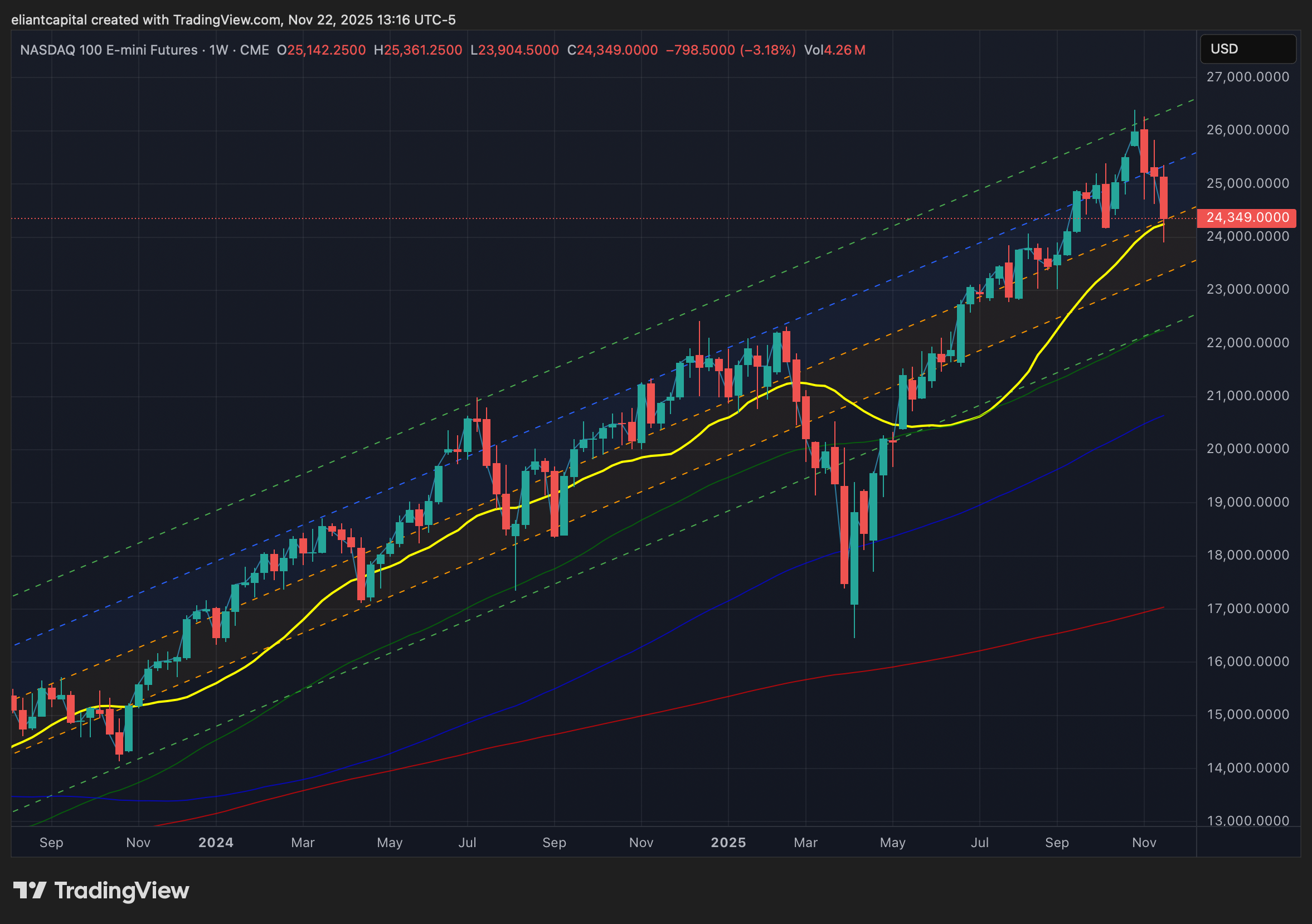
Task: Click the 2025 year label on time axis
Action: (x=728, y=842)
